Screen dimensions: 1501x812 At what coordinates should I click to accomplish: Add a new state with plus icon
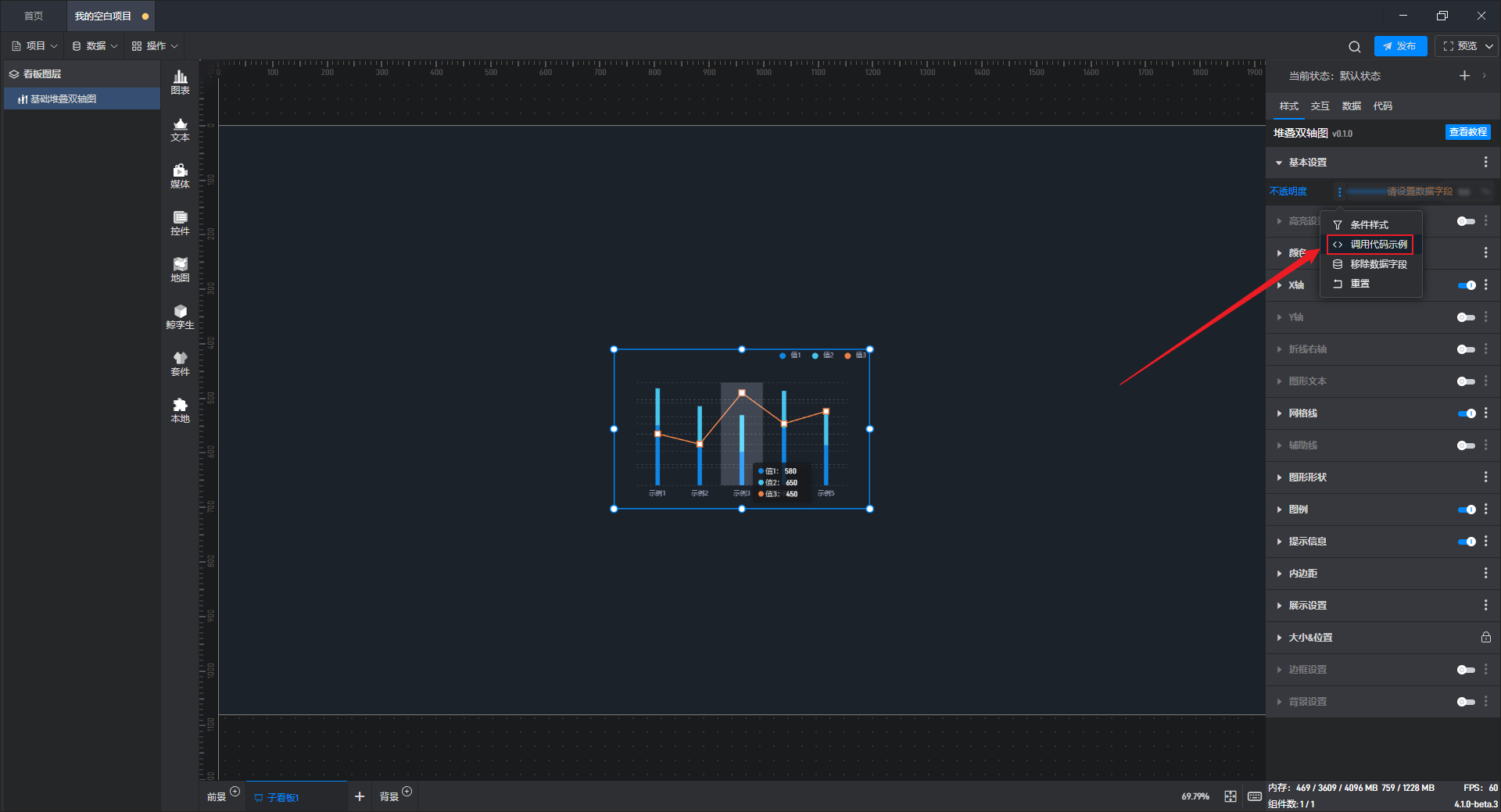click(x=1464, y=76)
